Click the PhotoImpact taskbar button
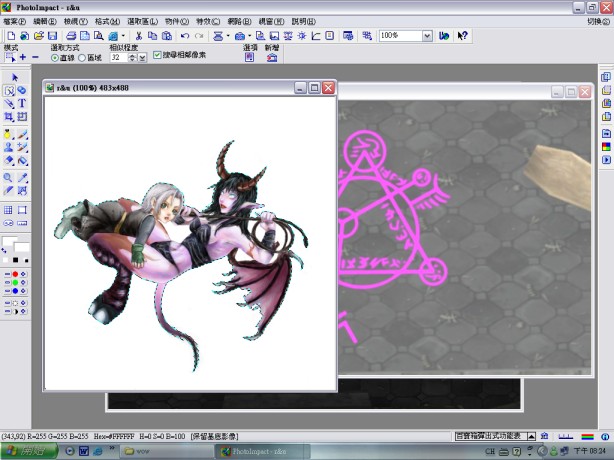This screenshot has height=460, width=614. point(262,451)
